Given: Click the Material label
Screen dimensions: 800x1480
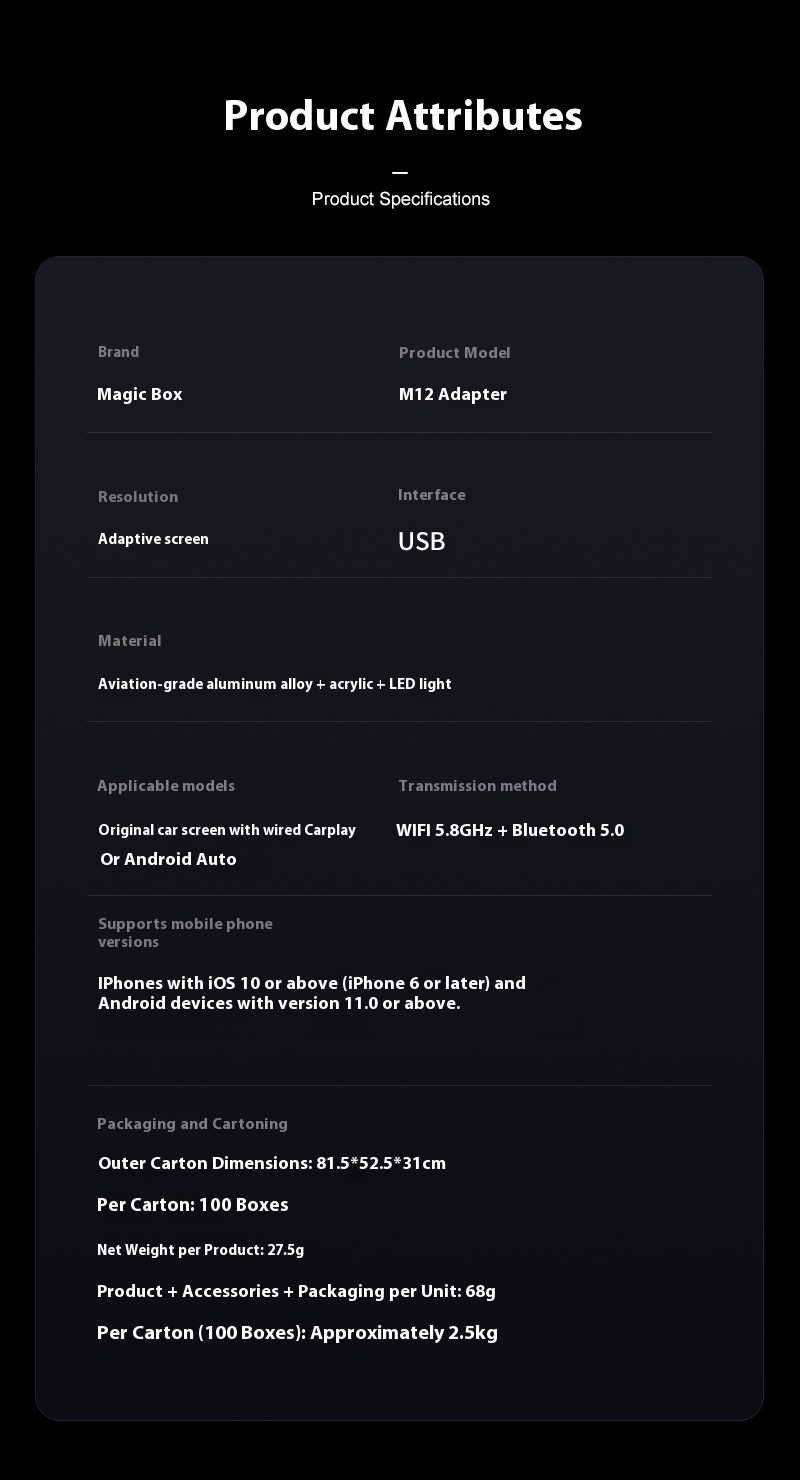Looking at the screenshot, I should (129, 641).
